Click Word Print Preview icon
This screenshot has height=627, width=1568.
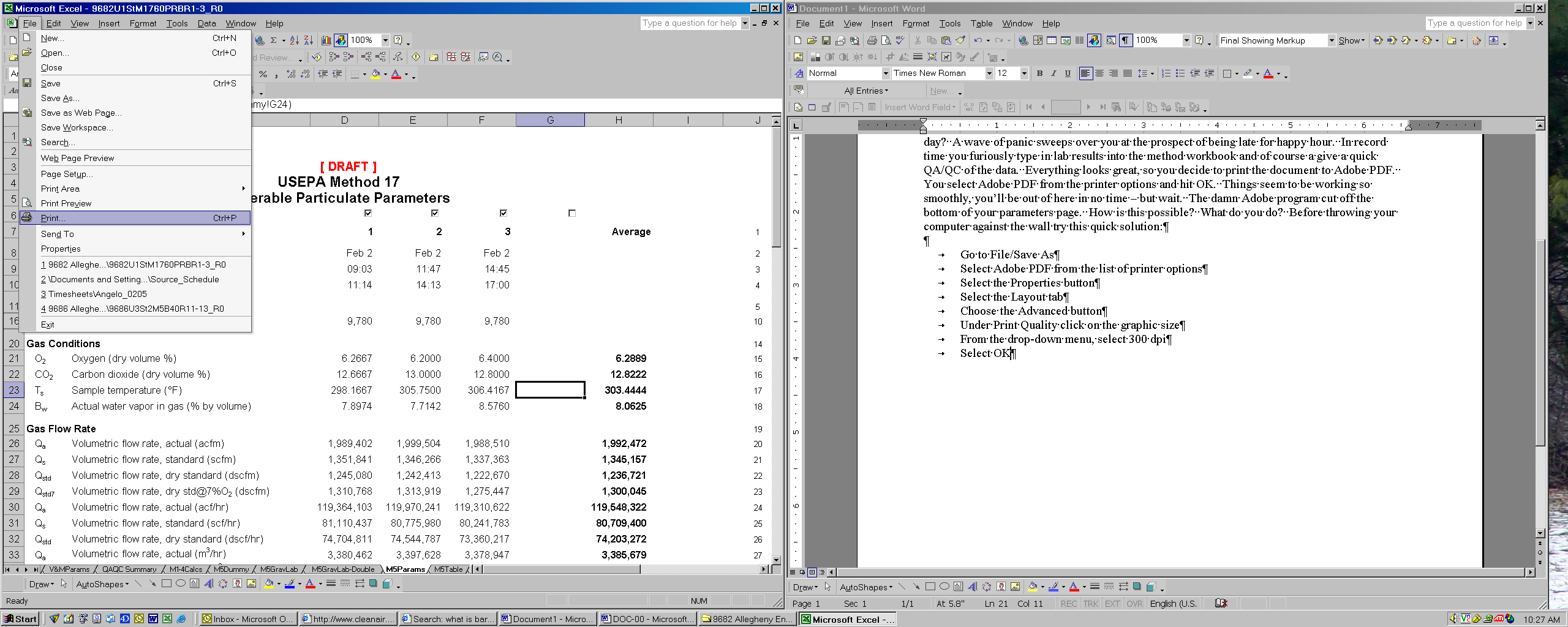[886, 40]
